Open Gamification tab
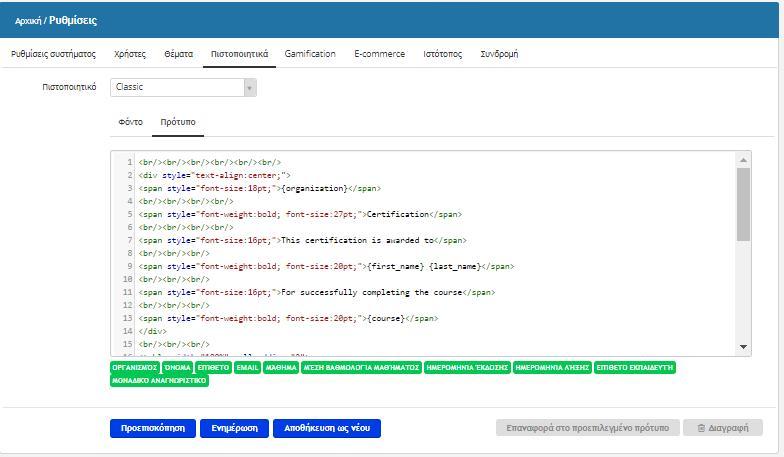 (310, 54)
